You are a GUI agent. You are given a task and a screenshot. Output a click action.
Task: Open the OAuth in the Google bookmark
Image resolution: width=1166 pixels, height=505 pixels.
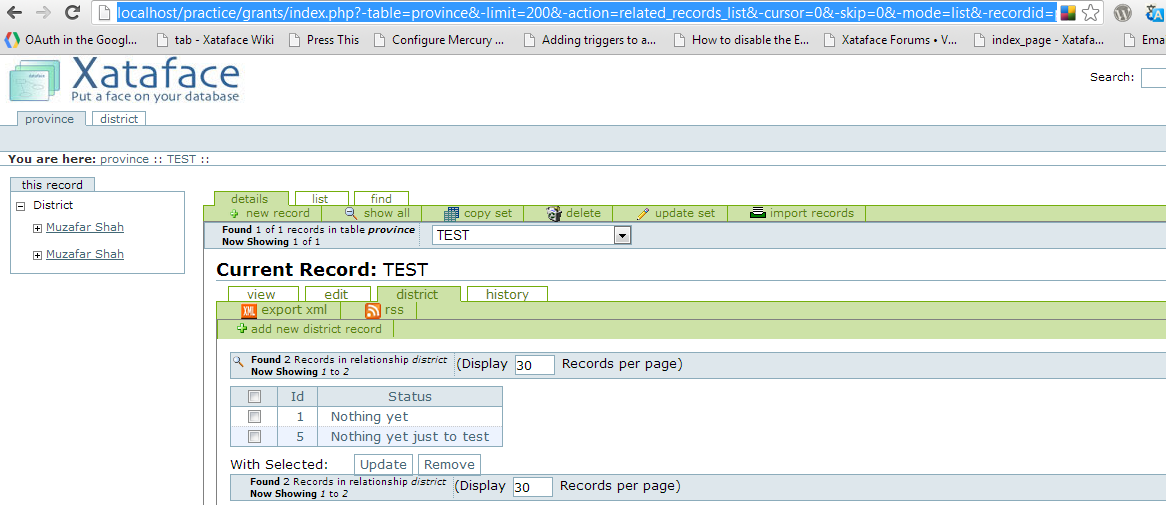(71, 40)
